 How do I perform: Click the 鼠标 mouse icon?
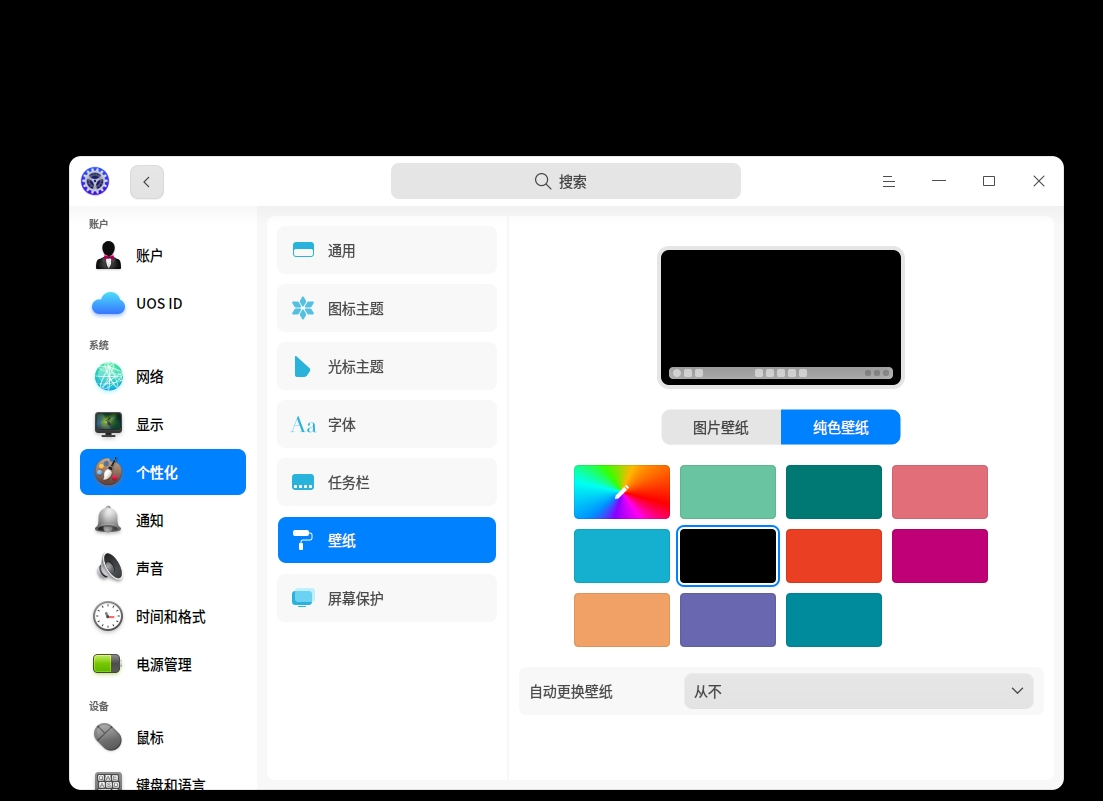click(x=108, y=737)
